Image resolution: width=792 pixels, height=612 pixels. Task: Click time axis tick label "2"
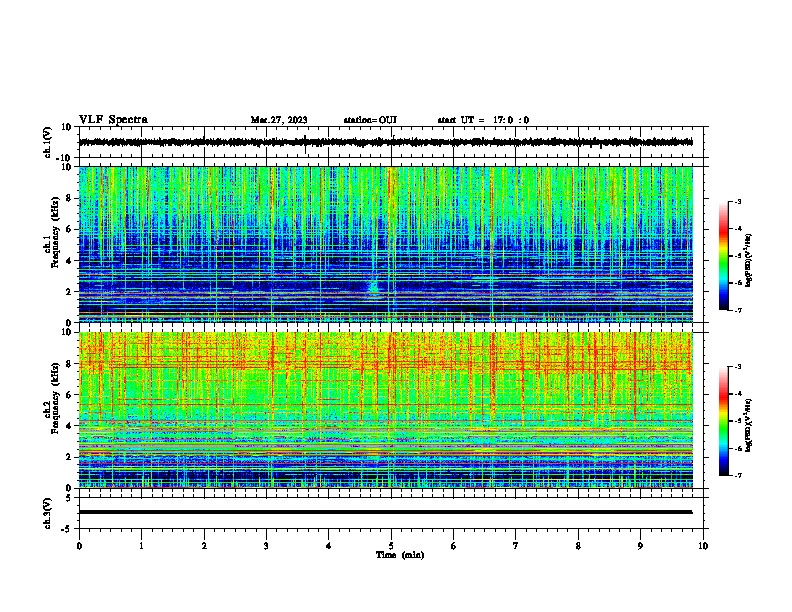[x=204, y=546]
